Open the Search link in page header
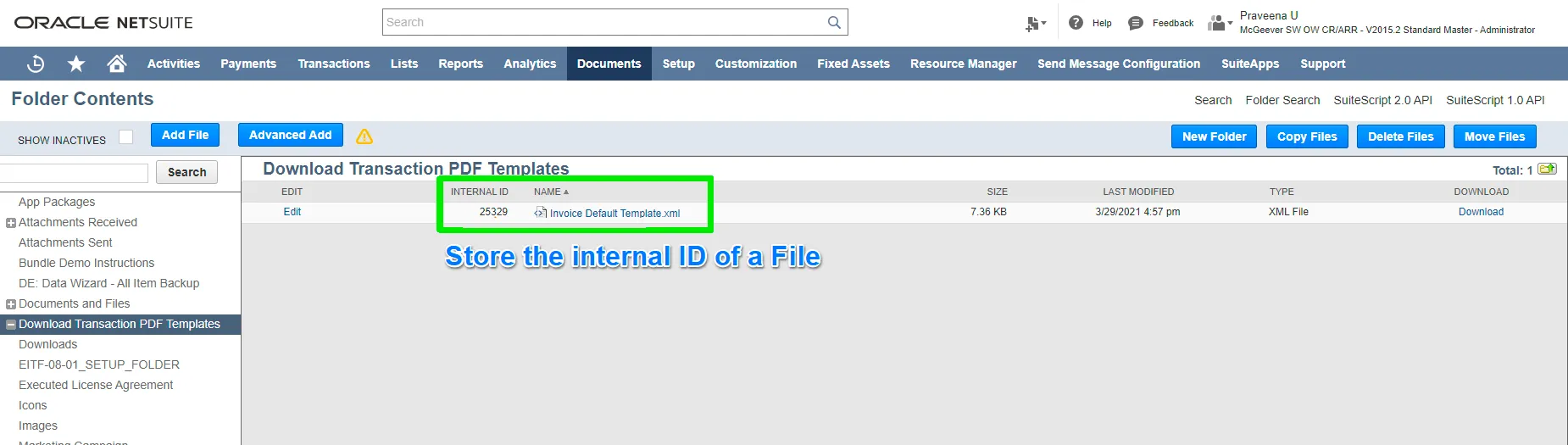Image resolution: width=1568 pixels, height=445 pixels. click(1213, 100)
